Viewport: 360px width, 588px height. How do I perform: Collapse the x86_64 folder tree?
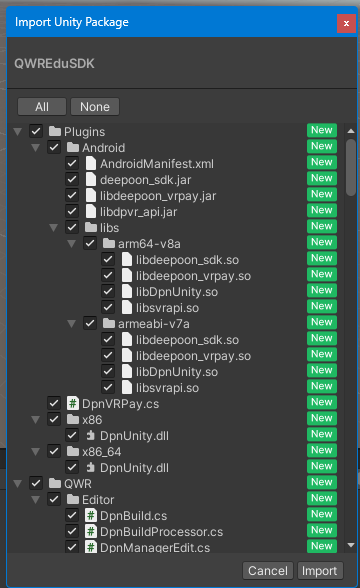(x=35, y=452)
